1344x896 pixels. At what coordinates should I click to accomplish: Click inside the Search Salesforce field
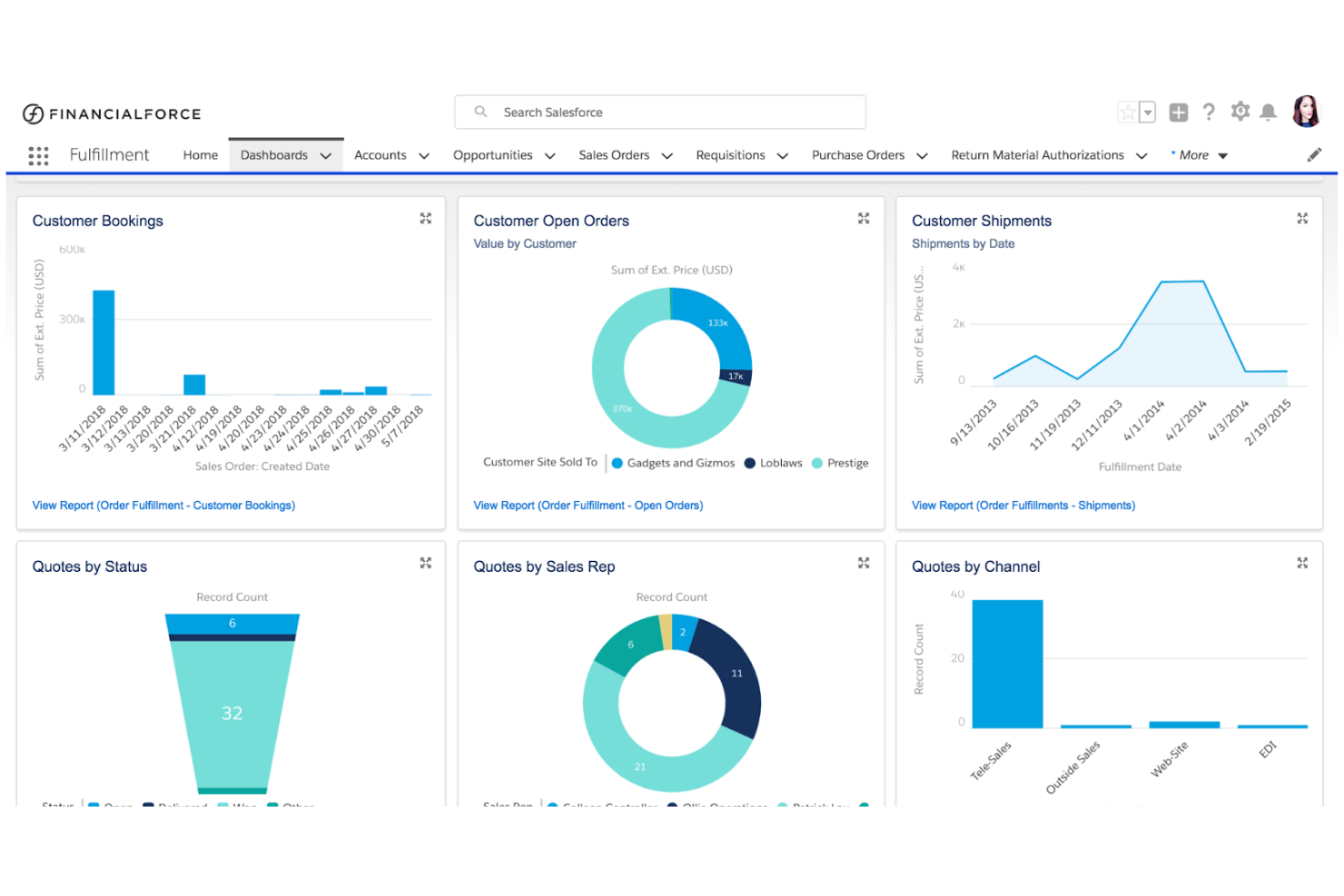point(660,112)
